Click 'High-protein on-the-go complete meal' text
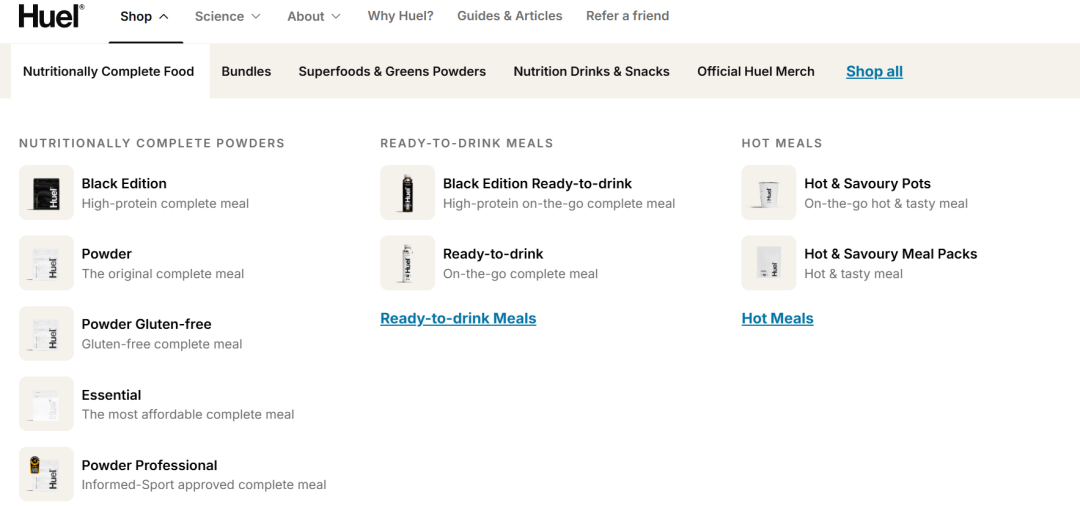The image size is (1080, 519). [559, 204]
